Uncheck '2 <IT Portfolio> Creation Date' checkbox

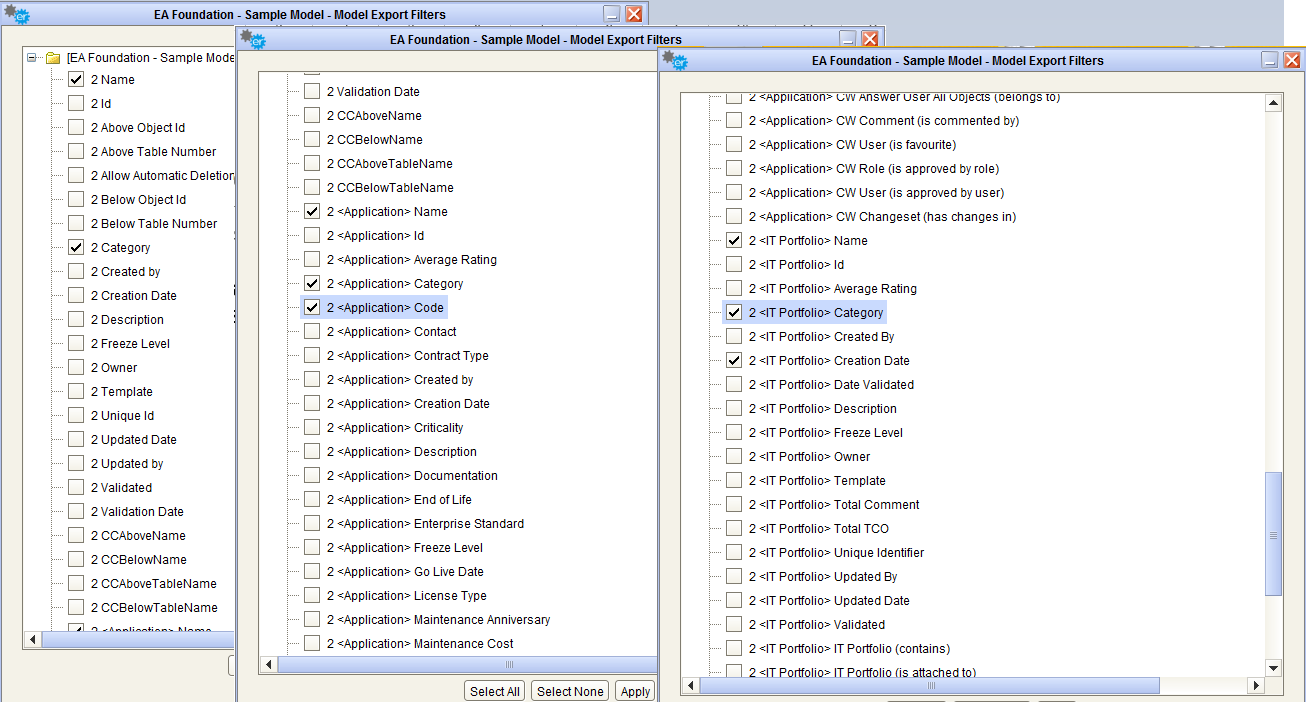click(x=734, y=361)
